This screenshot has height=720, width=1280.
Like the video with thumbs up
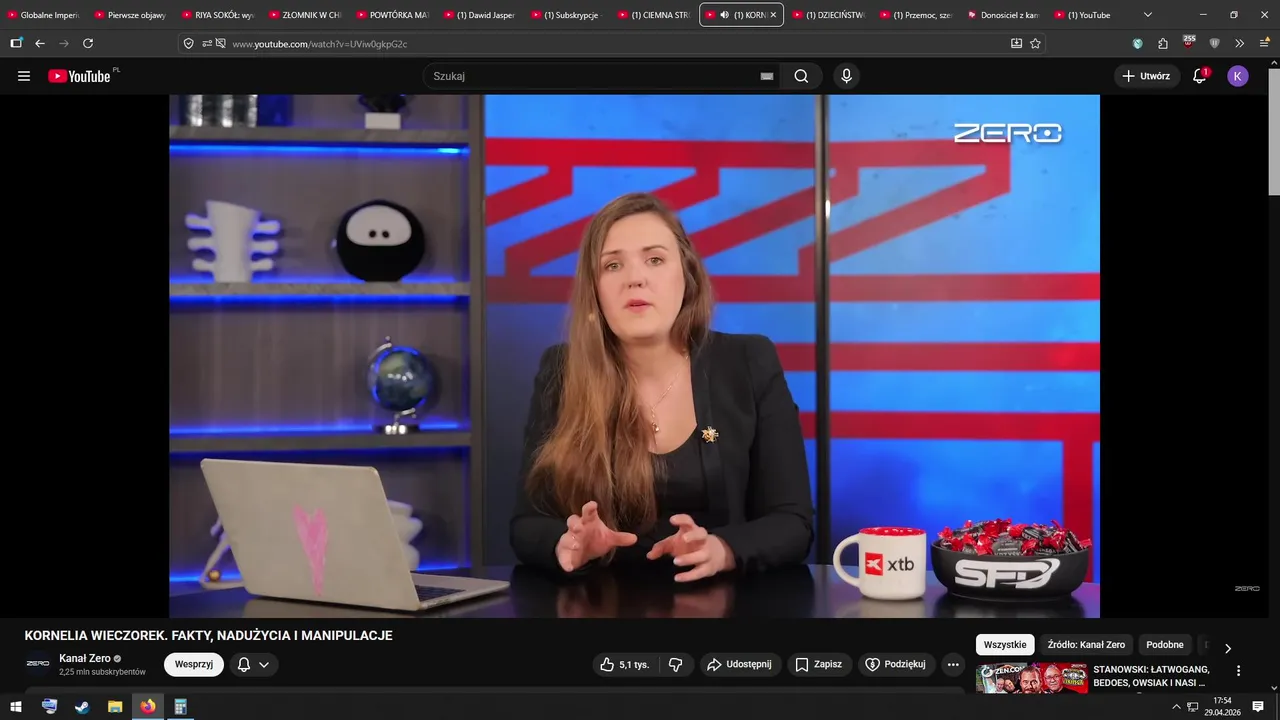625,664
